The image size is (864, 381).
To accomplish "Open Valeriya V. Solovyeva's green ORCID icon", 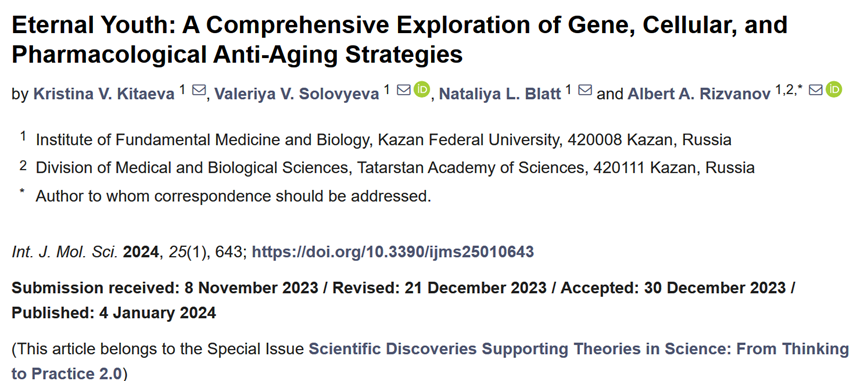I will click(x=422, y=89).
